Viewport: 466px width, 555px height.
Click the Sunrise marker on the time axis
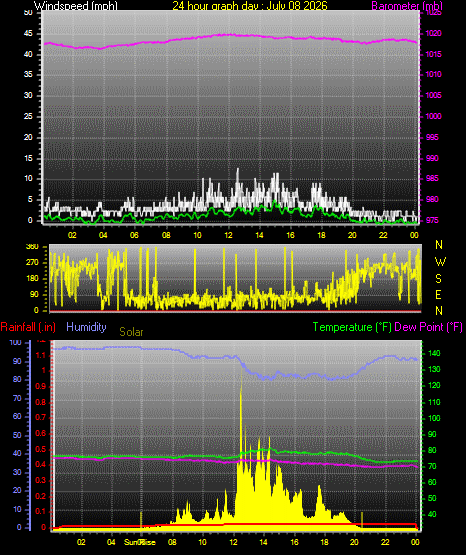pyautogui.click(x=140, y=542)
